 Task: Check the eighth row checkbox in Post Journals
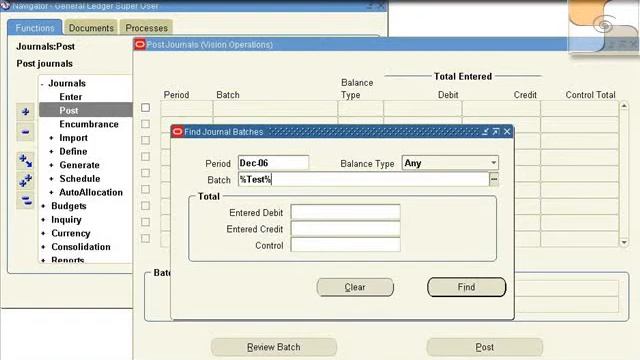click(145, 222)
